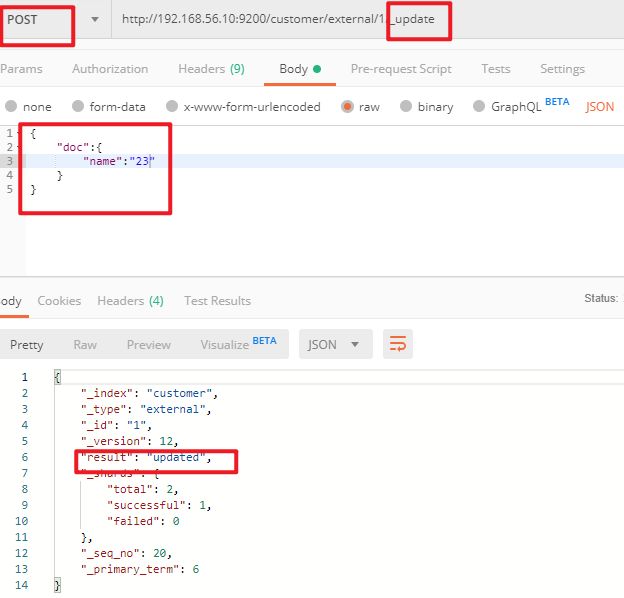Choose the binary body radio button

click(x=406, y=106)
